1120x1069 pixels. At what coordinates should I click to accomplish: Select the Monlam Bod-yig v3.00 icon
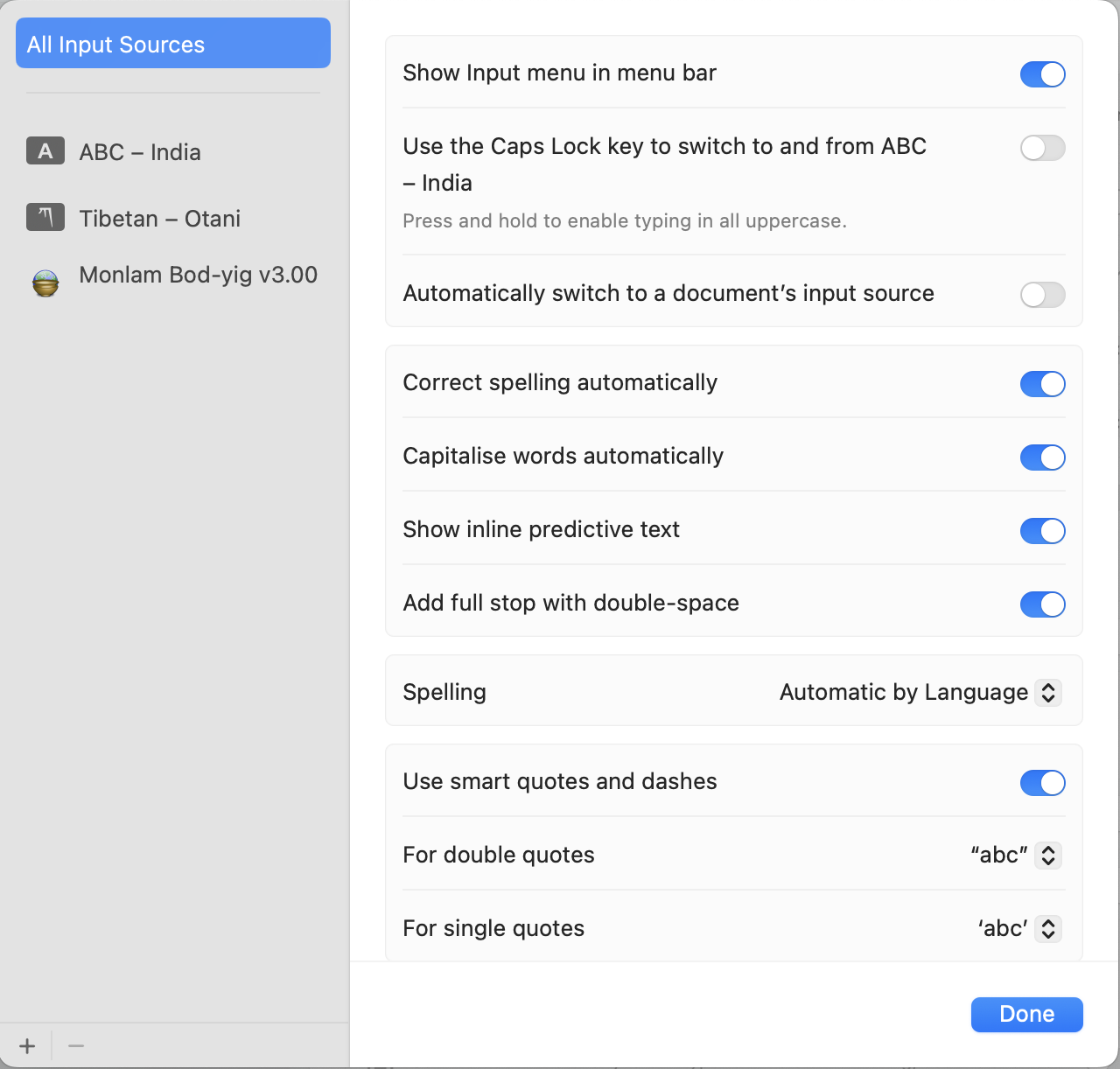click(45, 283)
